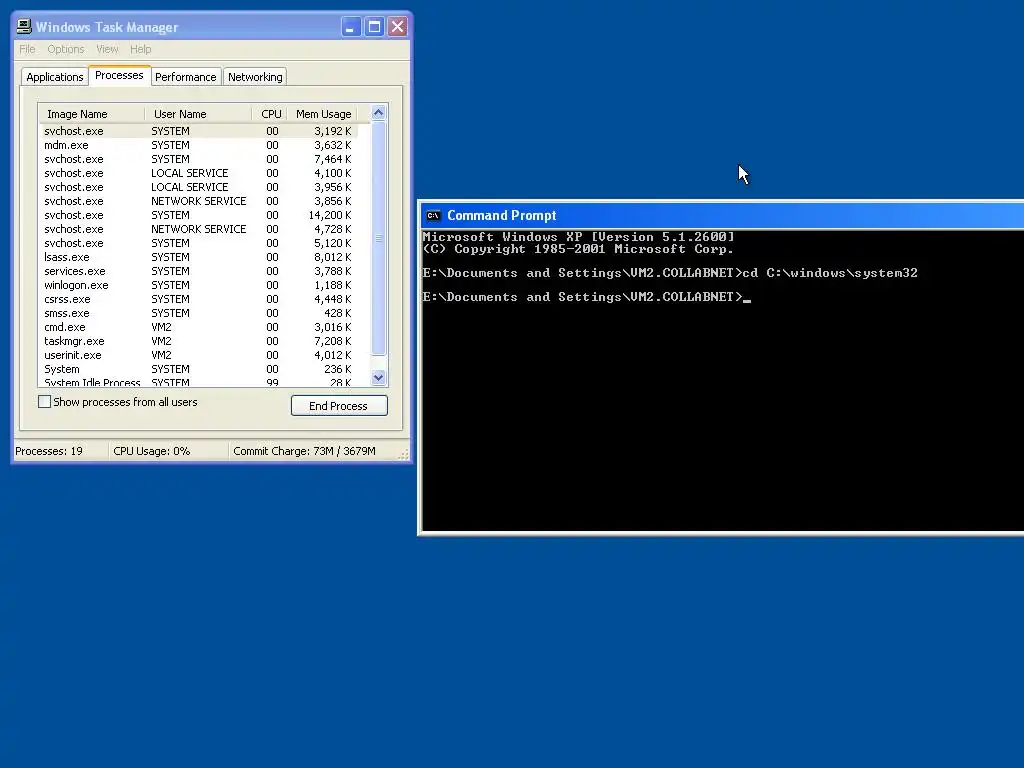Select the csrss.exe process row
Image resolution: width=1024 pixels, height=768 pixels.
[199, 299]
